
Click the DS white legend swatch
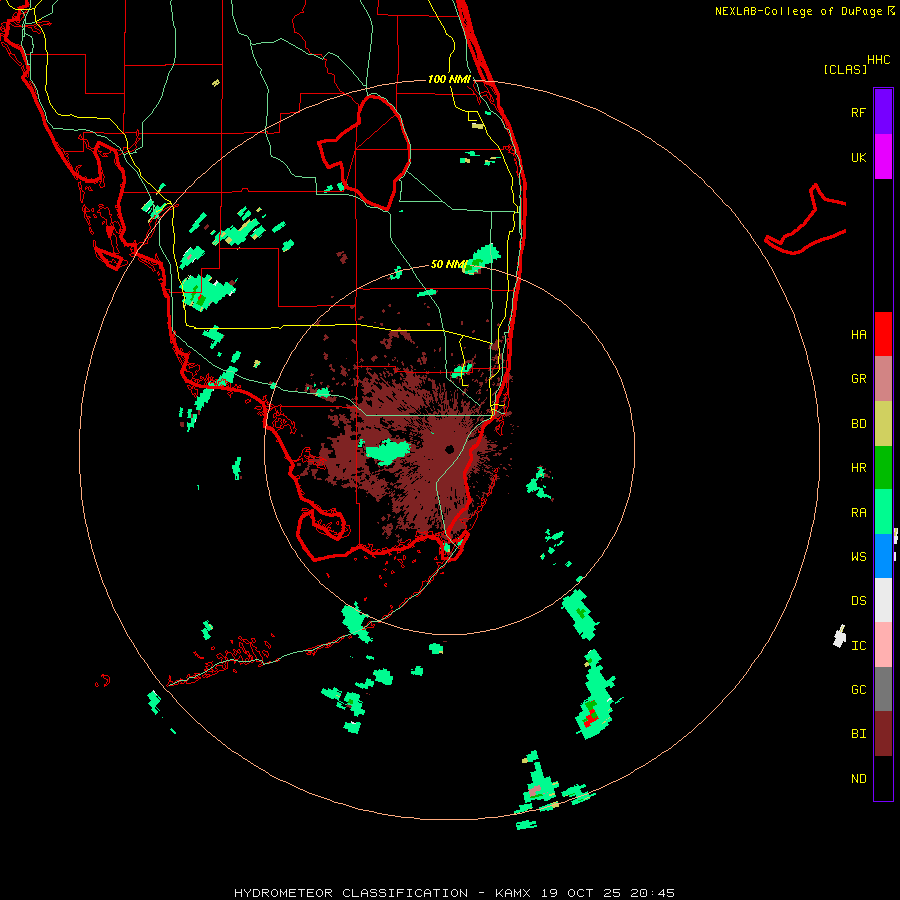tap(883, 600)
